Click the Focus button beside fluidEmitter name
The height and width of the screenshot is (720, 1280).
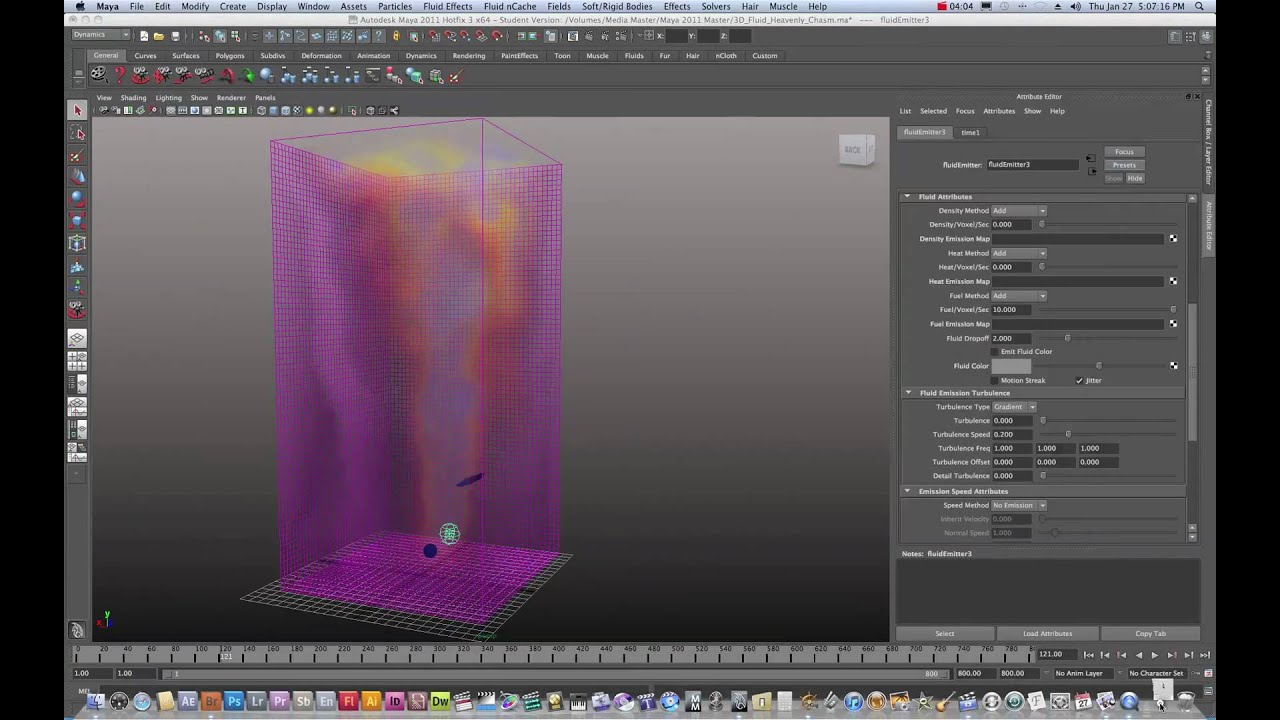(1124, 152)
